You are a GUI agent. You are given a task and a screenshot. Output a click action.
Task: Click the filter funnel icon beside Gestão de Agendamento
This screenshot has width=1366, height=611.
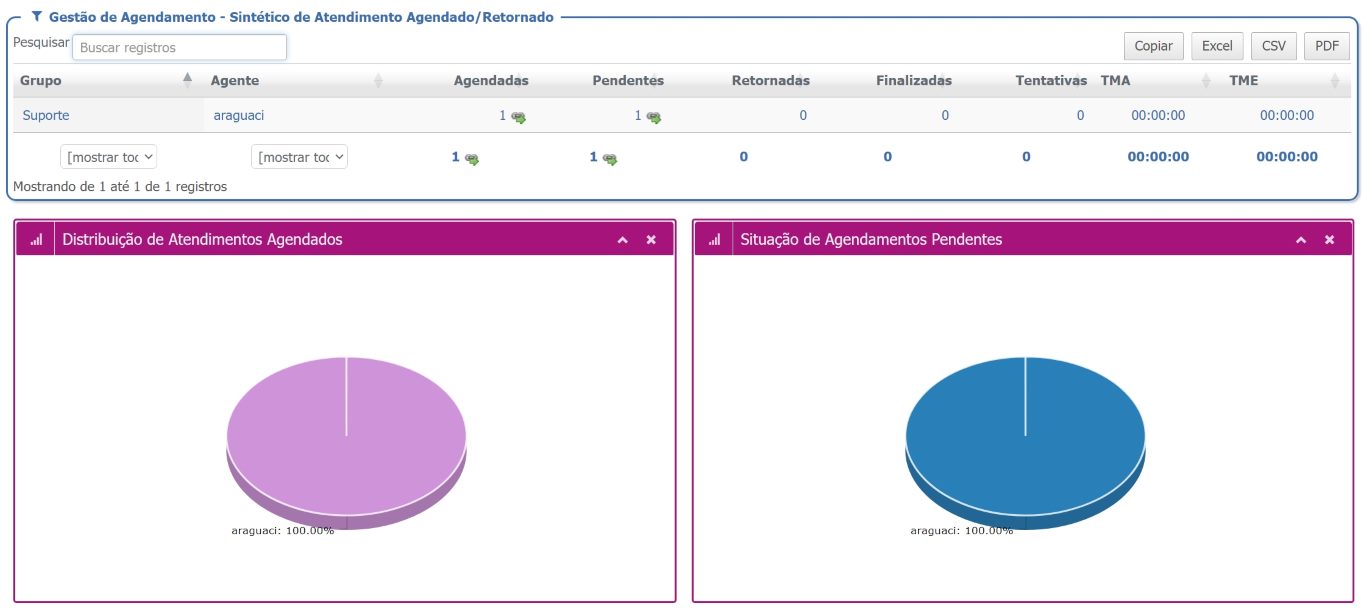click(37, 17)
